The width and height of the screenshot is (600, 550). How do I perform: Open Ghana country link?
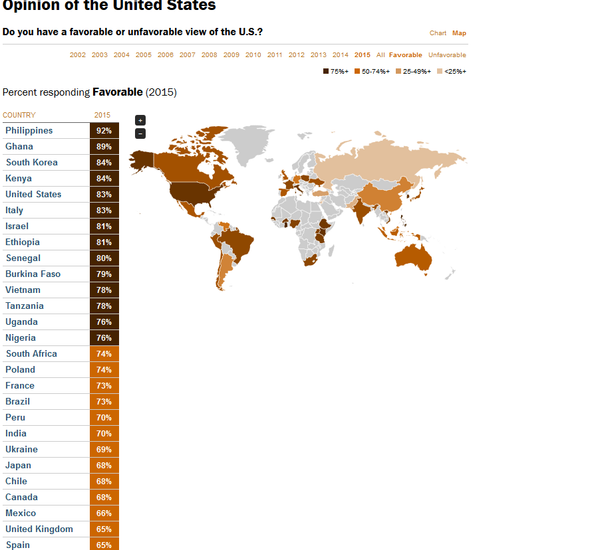[x=19, y=147]
